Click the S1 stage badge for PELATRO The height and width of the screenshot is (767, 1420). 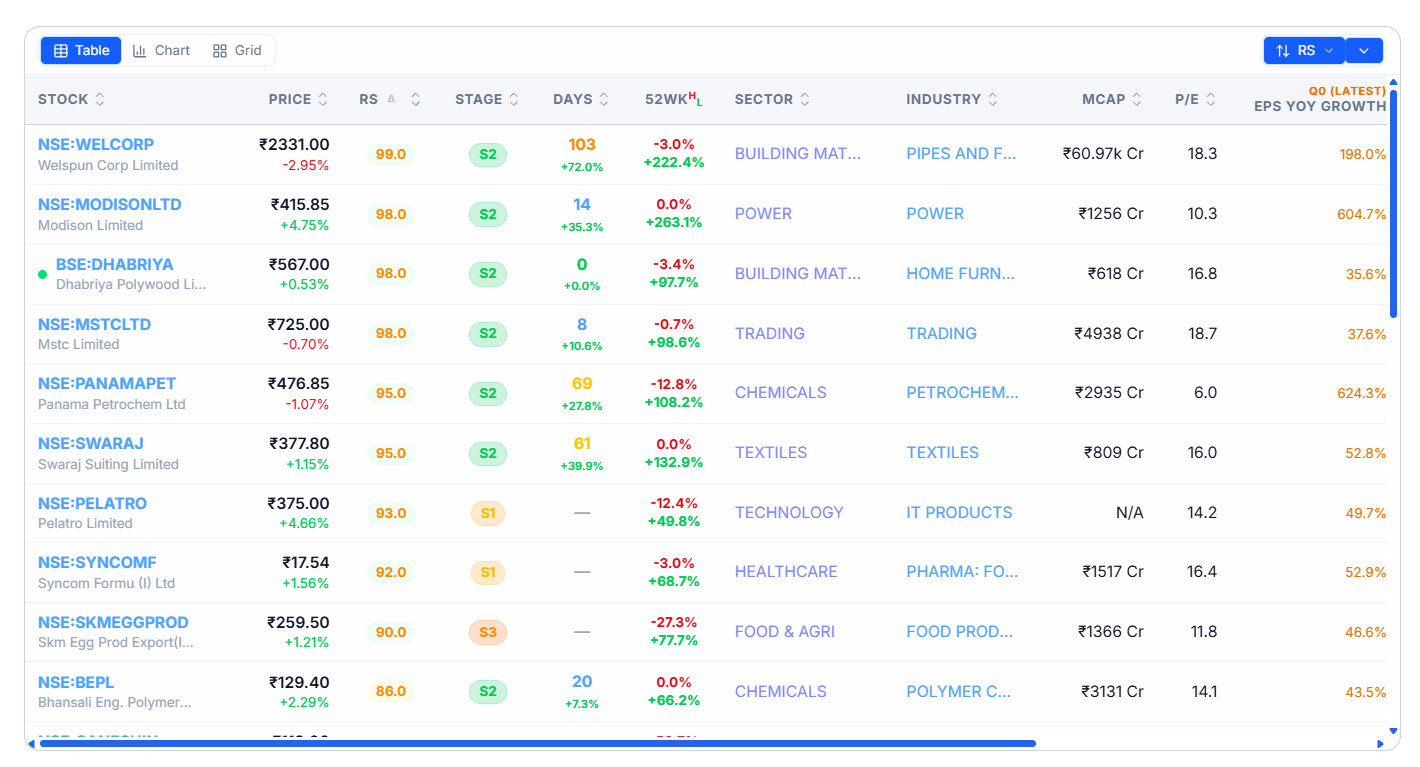pos(488,513)
